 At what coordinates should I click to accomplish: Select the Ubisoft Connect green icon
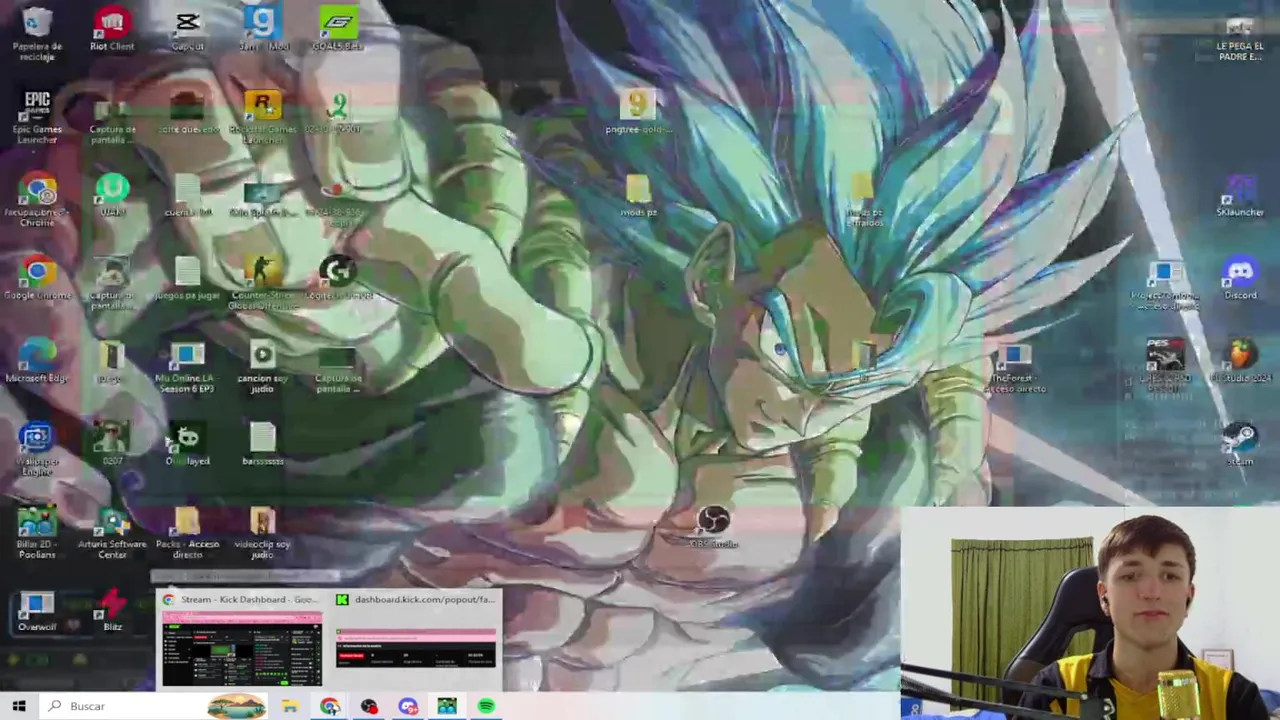coord(112,197)
